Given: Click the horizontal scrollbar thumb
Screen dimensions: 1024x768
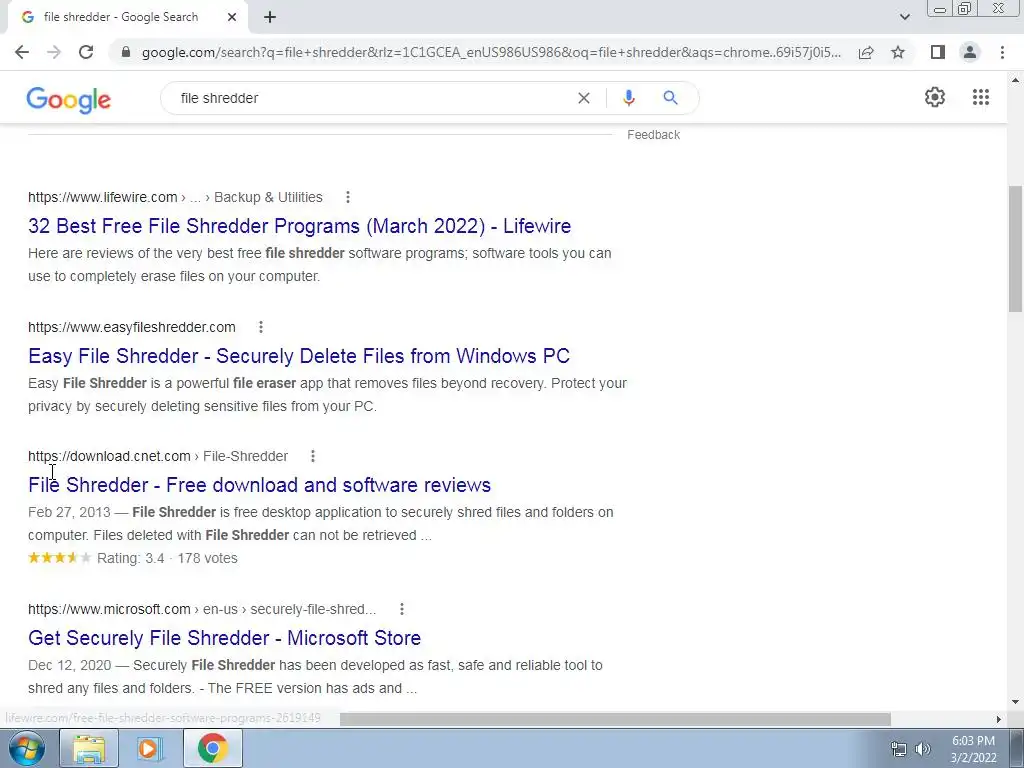Looking at the screenshot, I should [x=615, y=719].
